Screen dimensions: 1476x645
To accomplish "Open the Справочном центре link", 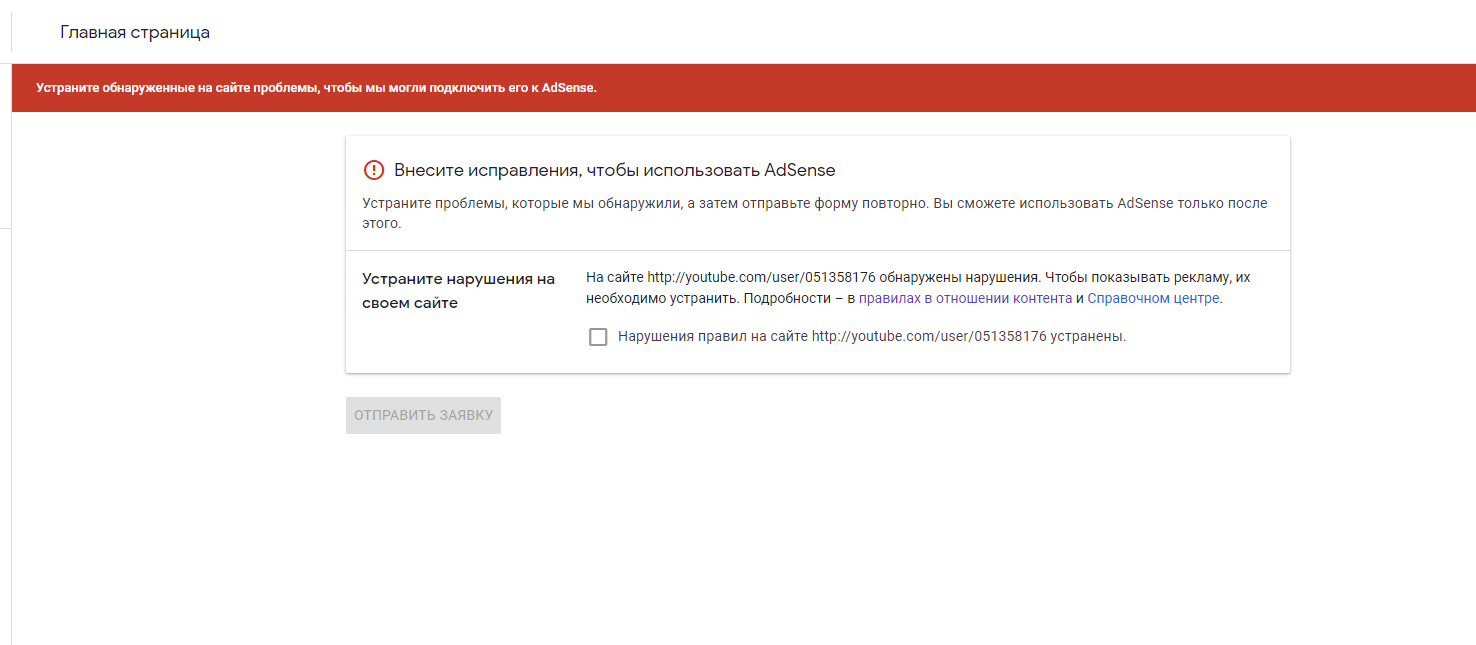I will click(1153, 298).
